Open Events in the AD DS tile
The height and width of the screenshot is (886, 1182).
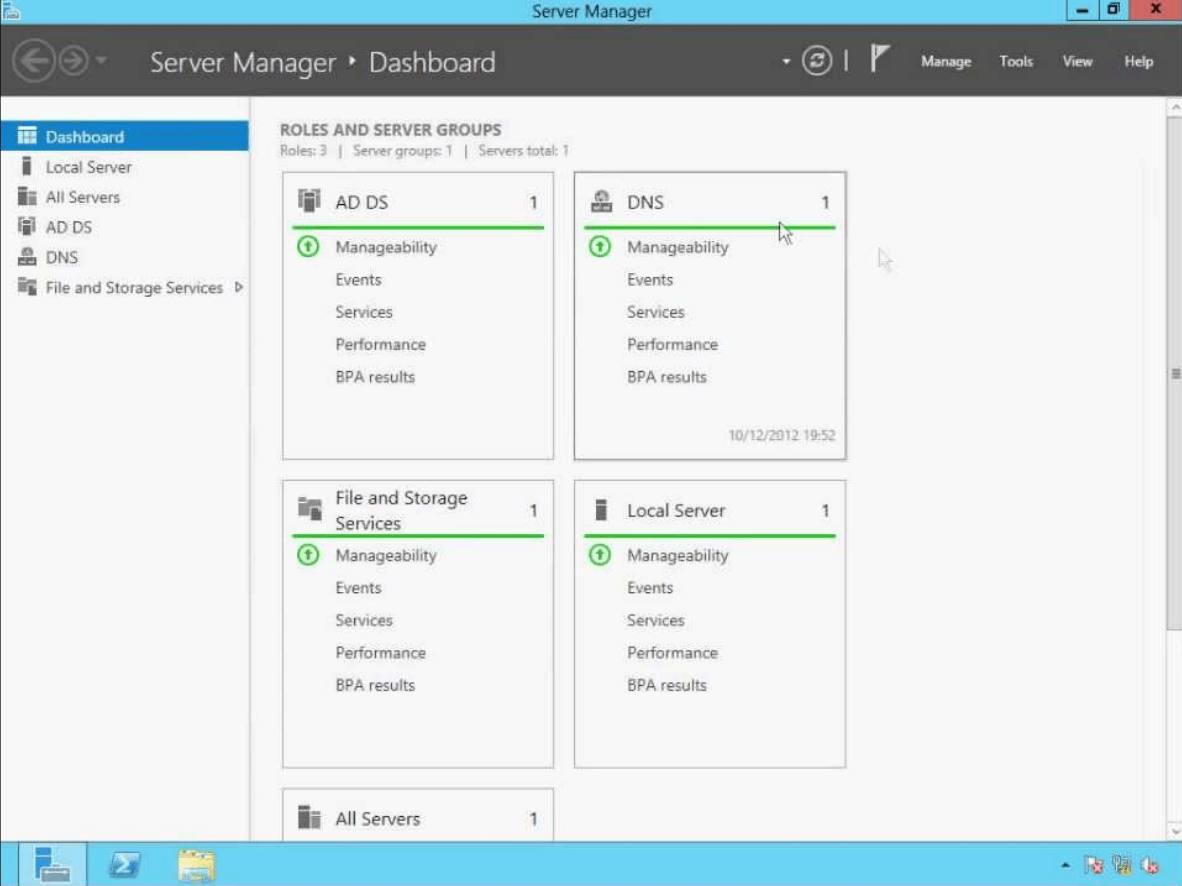click(x=358, y=280)
